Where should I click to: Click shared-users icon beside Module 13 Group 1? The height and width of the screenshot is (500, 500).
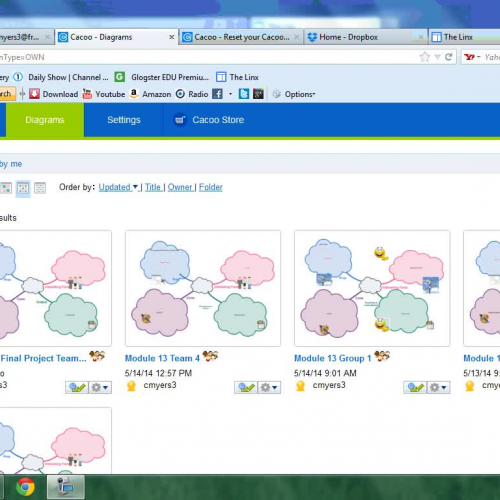[x=382, y=356]
